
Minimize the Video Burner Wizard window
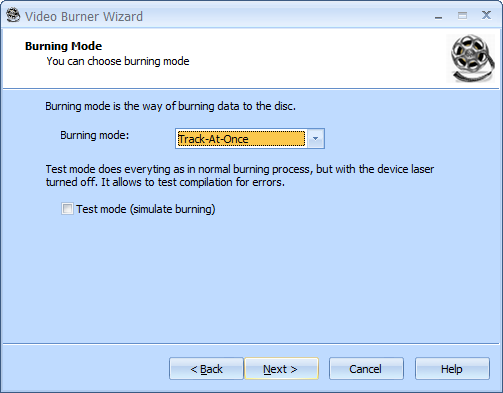click(438, 16)
